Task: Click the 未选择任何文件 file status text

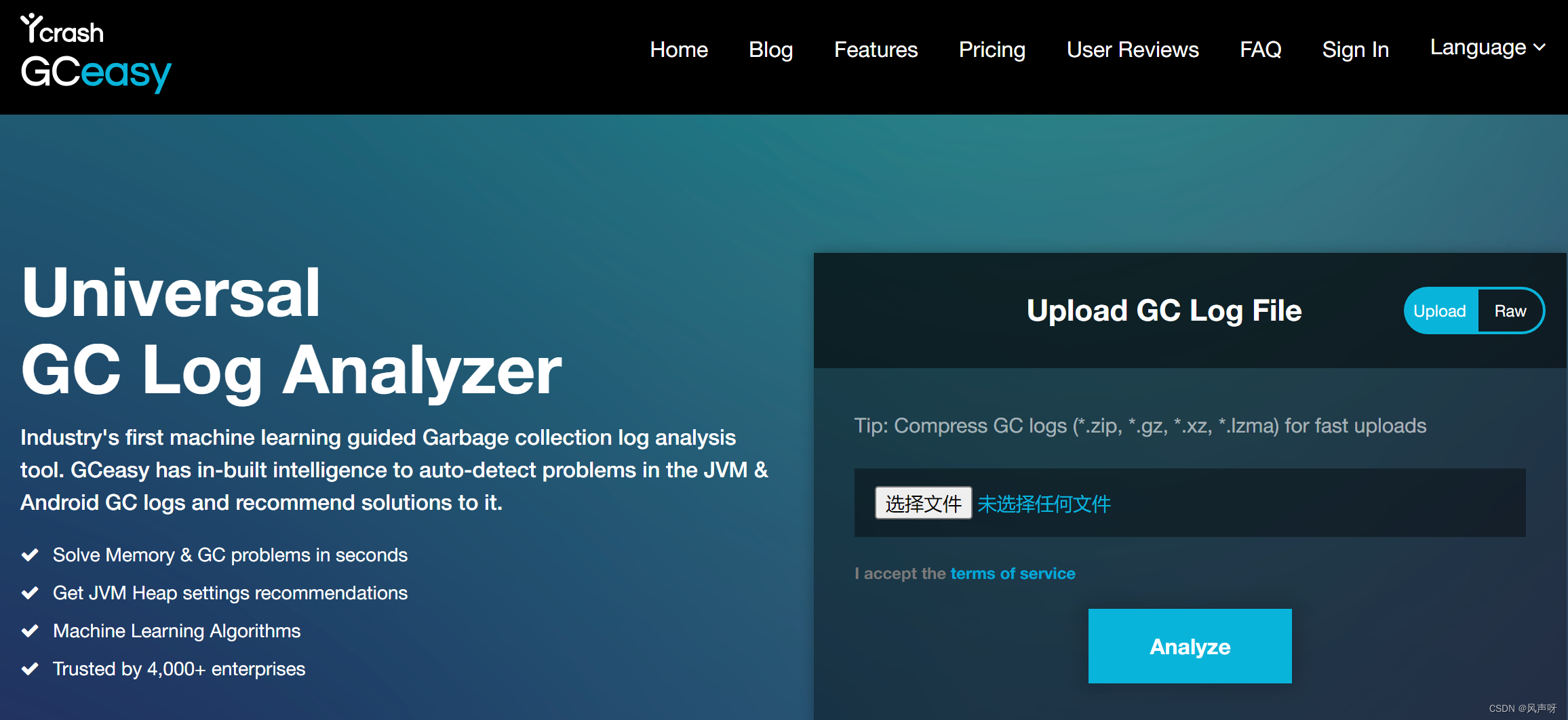Action: coord(1044,504)
